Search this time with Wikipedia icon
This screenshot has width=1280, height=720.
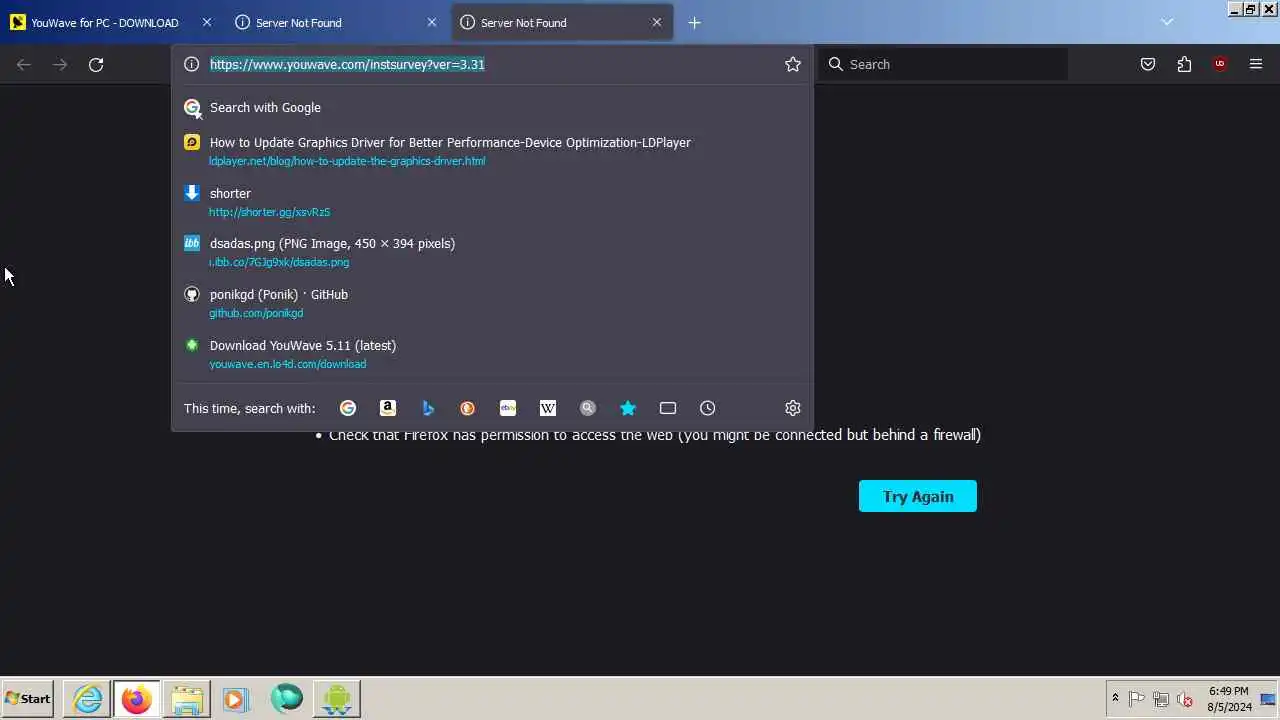pos(548,408)
